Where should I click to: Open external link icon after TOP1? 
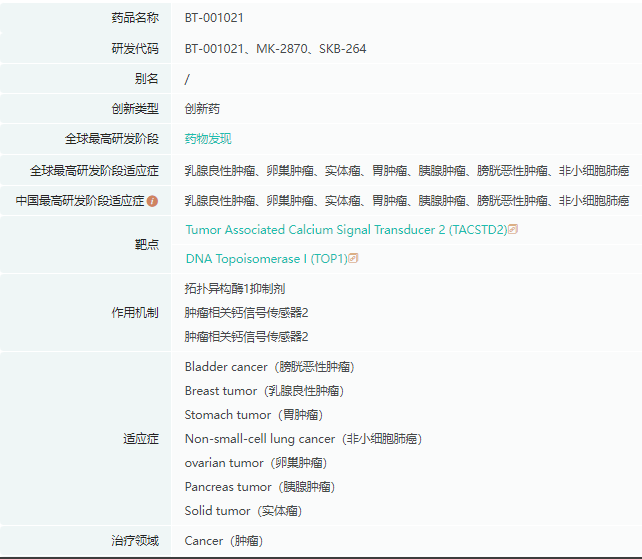(353, 258)
